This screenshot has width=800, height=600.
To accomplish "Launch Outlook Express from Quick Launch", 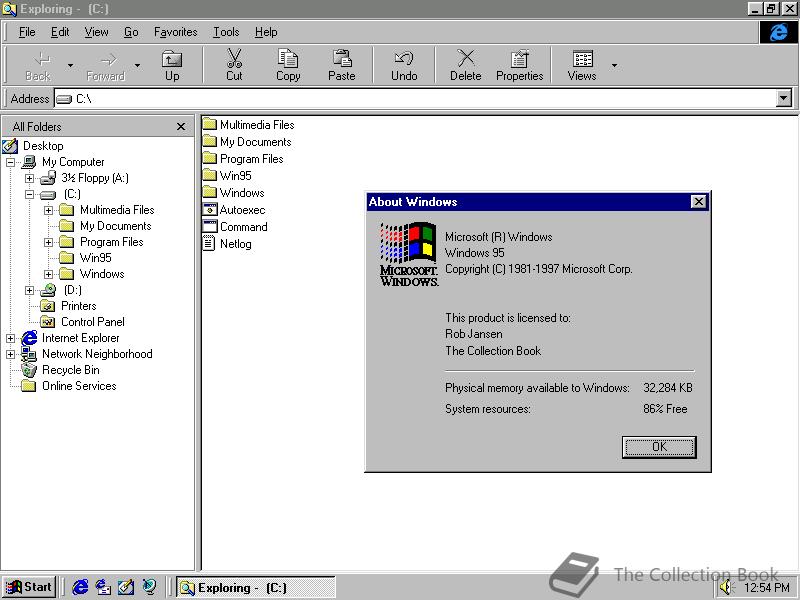I will [x=103, y=587].
